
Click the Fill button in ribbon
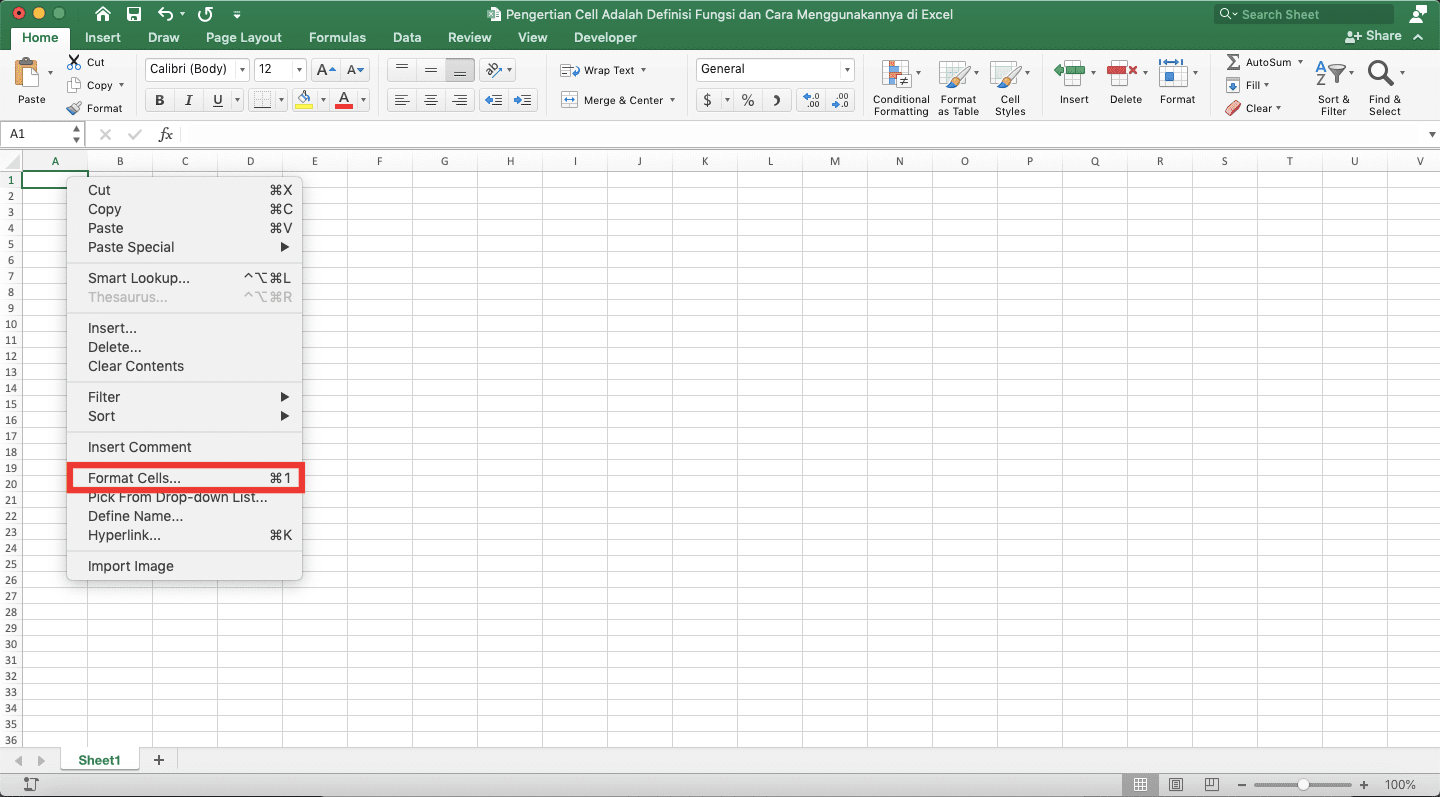pos(1247,85)
